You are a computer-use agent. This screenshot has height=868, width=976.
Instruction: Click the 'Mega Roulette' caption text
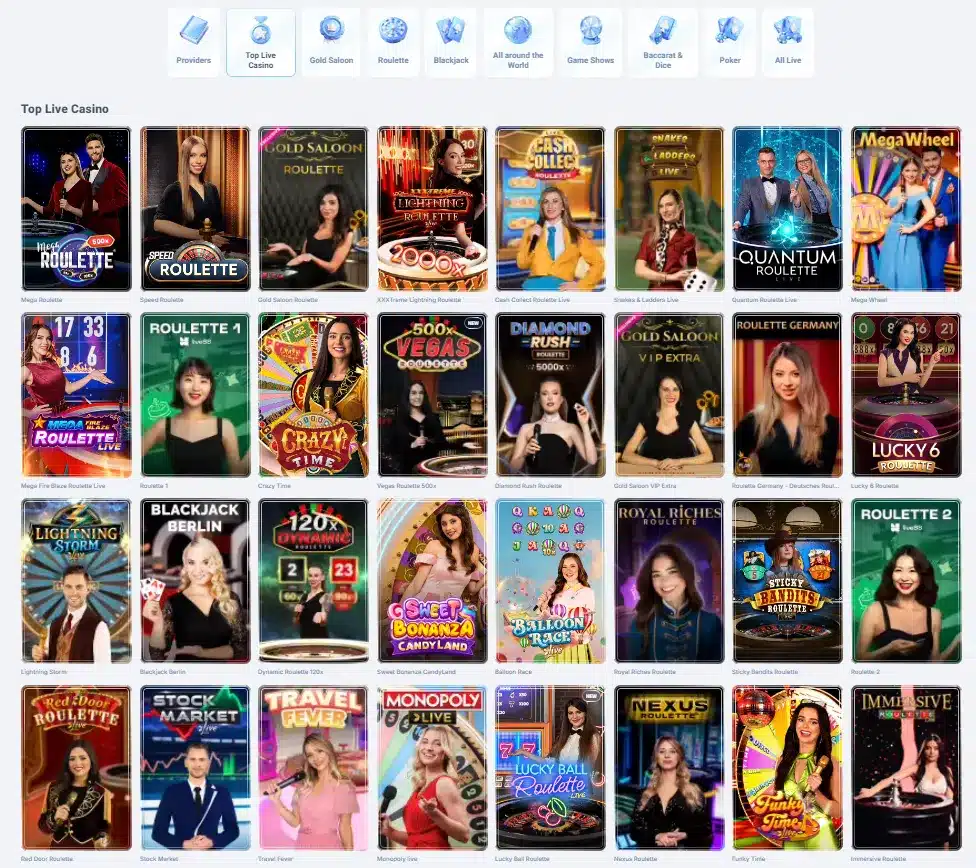coord(42,300)
